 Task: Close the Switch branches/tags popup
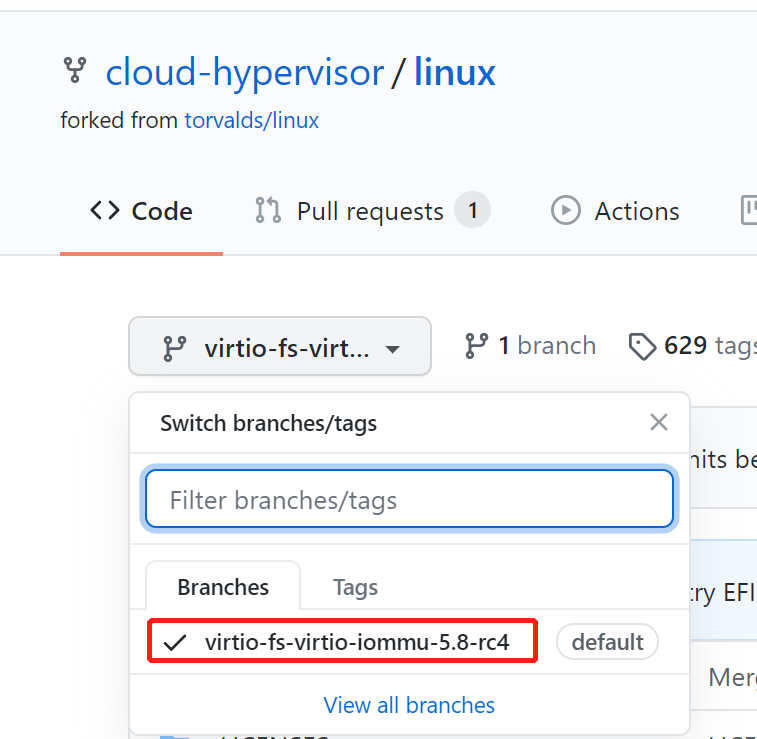coord(659,422)
